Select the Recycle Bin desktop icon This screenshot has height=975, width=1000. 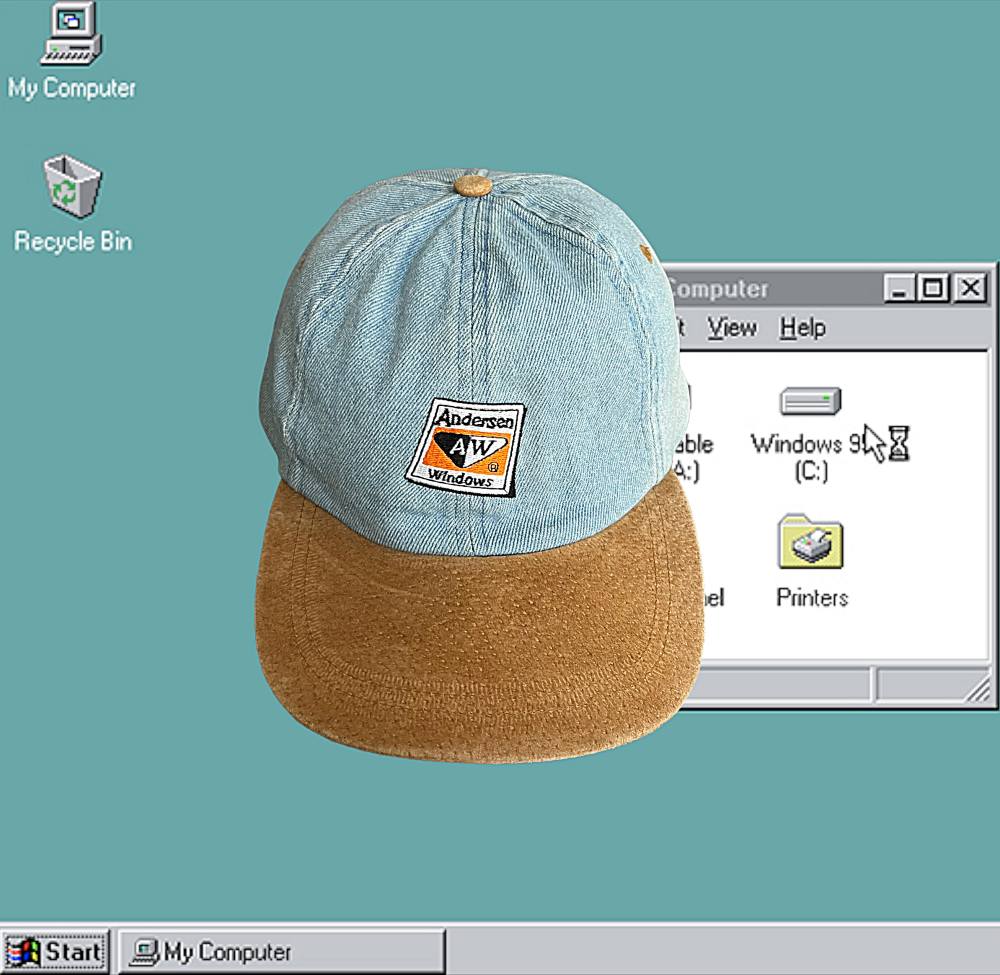(72, 188)
